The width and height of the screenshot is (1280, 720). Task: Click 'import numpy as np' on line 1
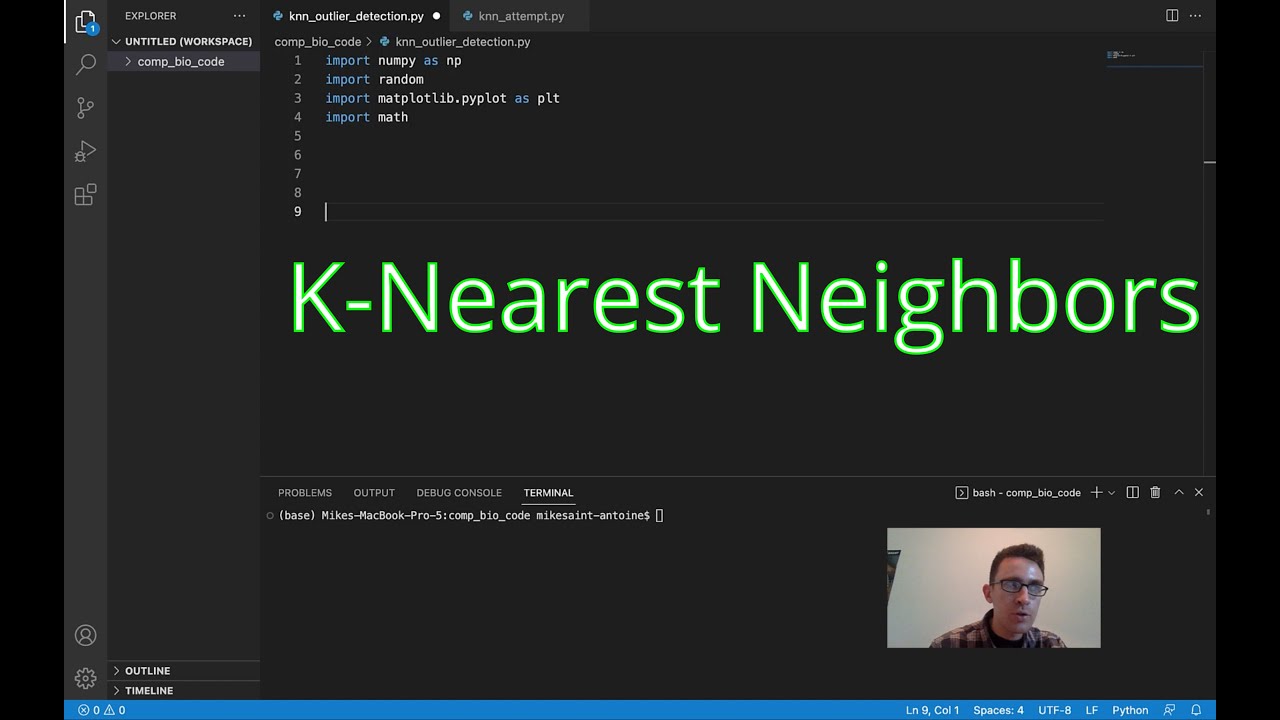(393, 61)
